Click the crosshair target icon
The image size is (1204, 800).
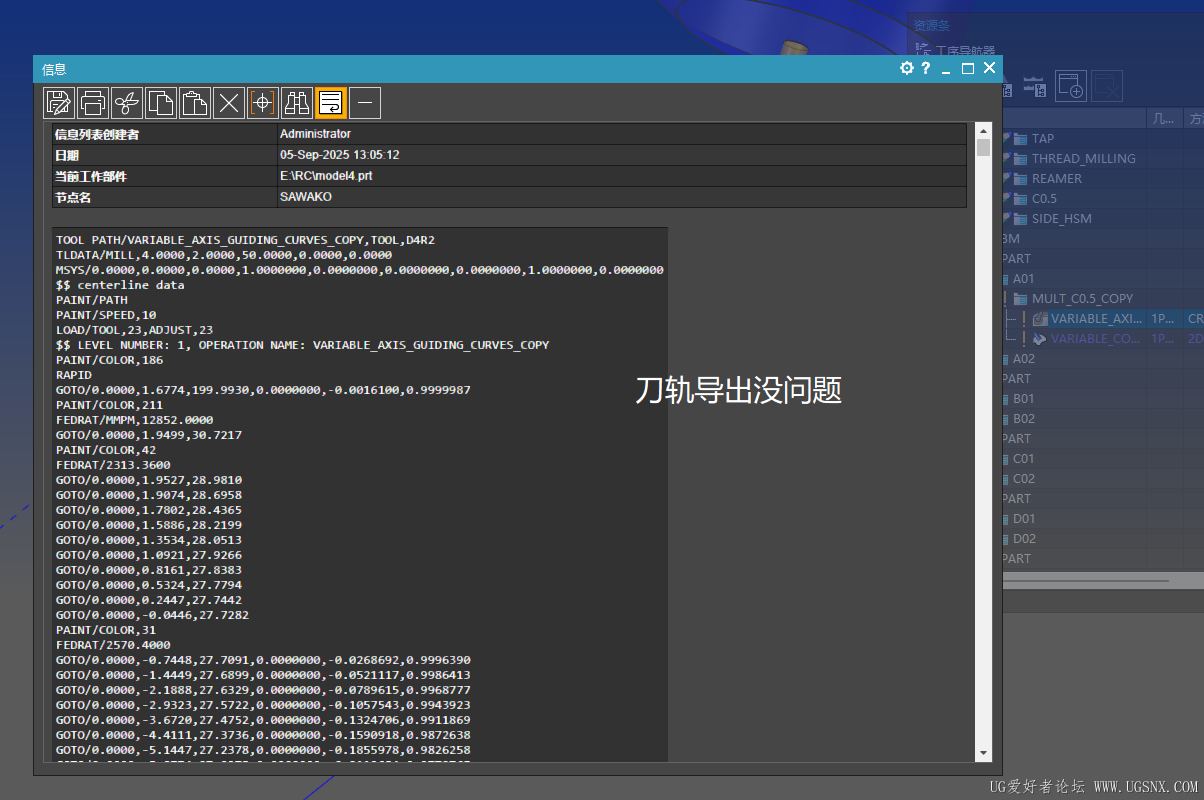pyautogui.click(x=263, y=102)
